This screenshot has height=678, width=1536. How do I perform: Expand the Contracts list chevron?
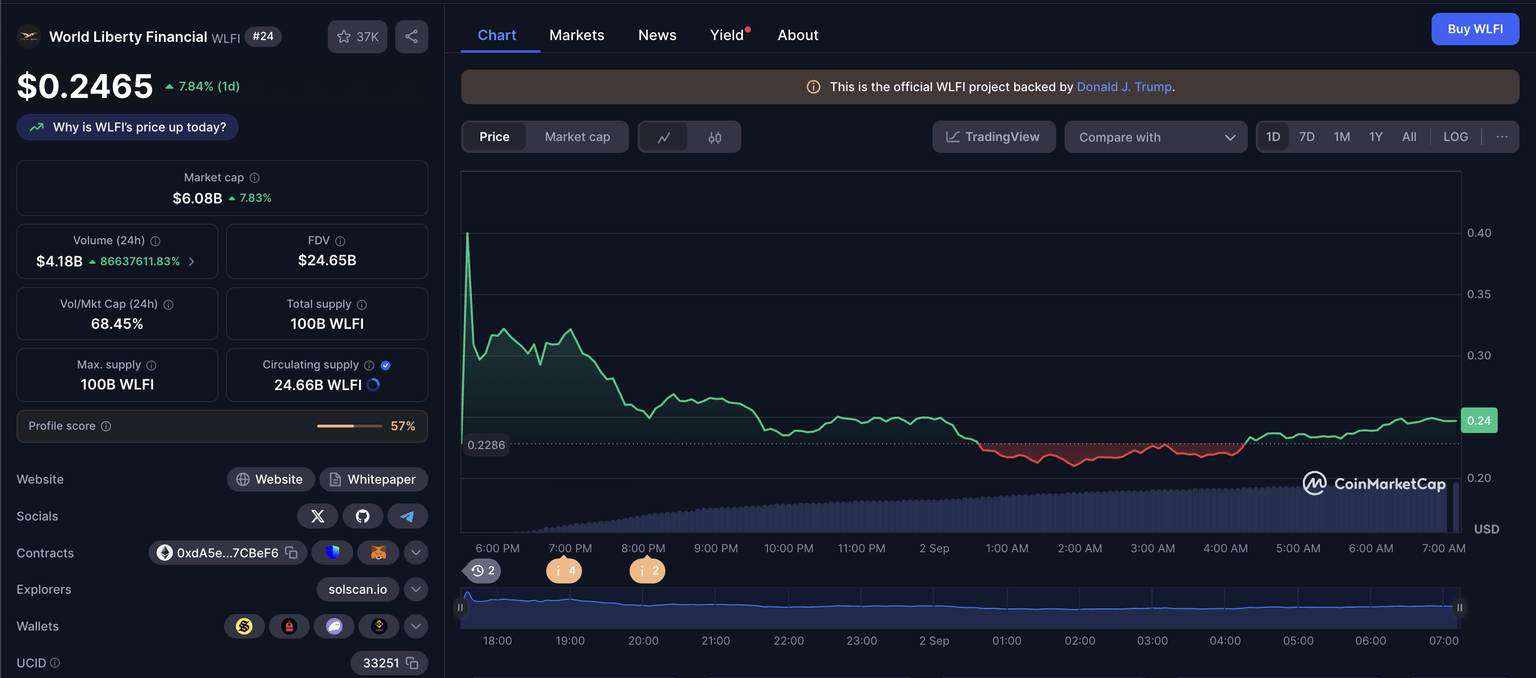point(416,553)
